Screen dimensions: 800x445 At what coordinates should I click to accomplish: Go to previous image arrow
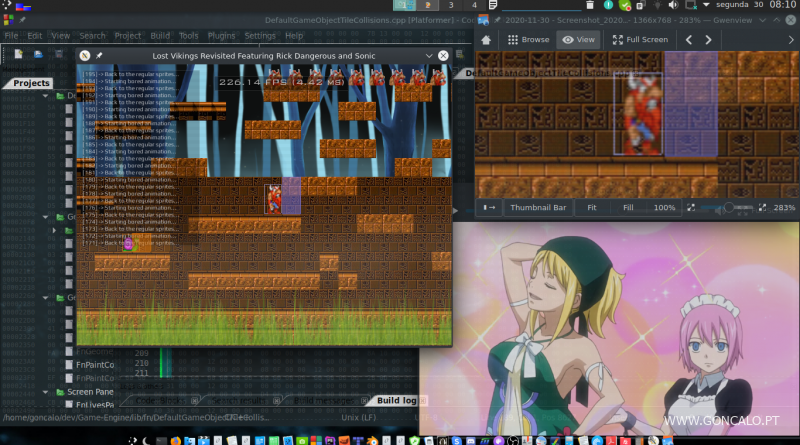click(x=688, y=40)
